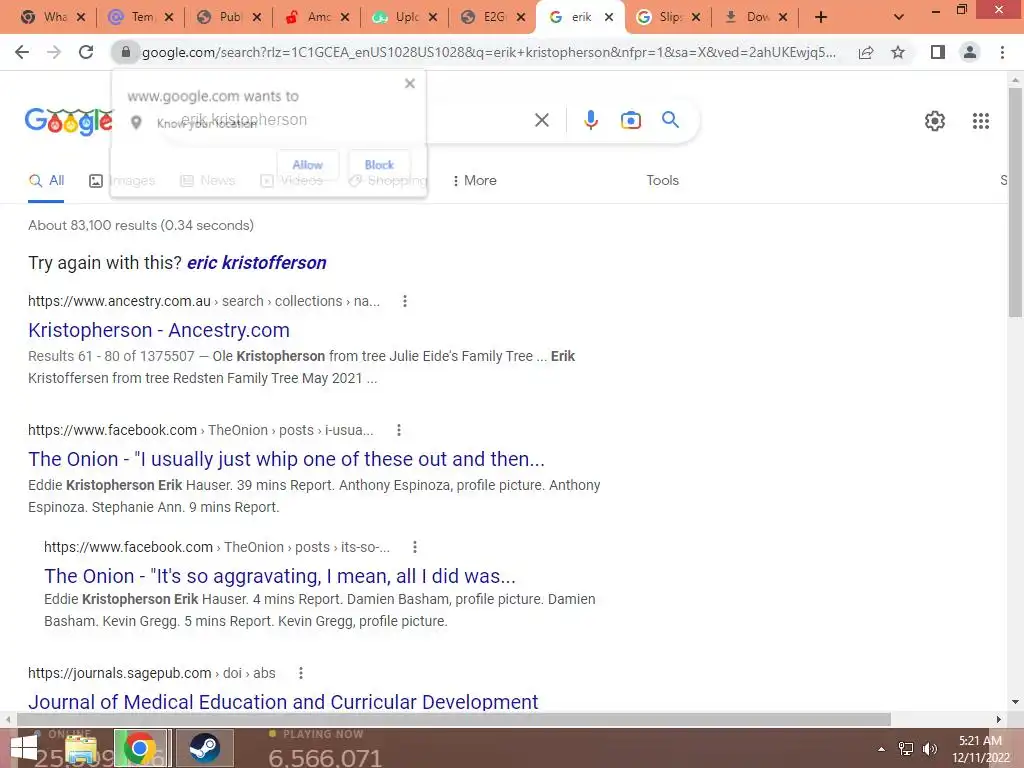Open the Chrome side panel

(x=938, y=52)
